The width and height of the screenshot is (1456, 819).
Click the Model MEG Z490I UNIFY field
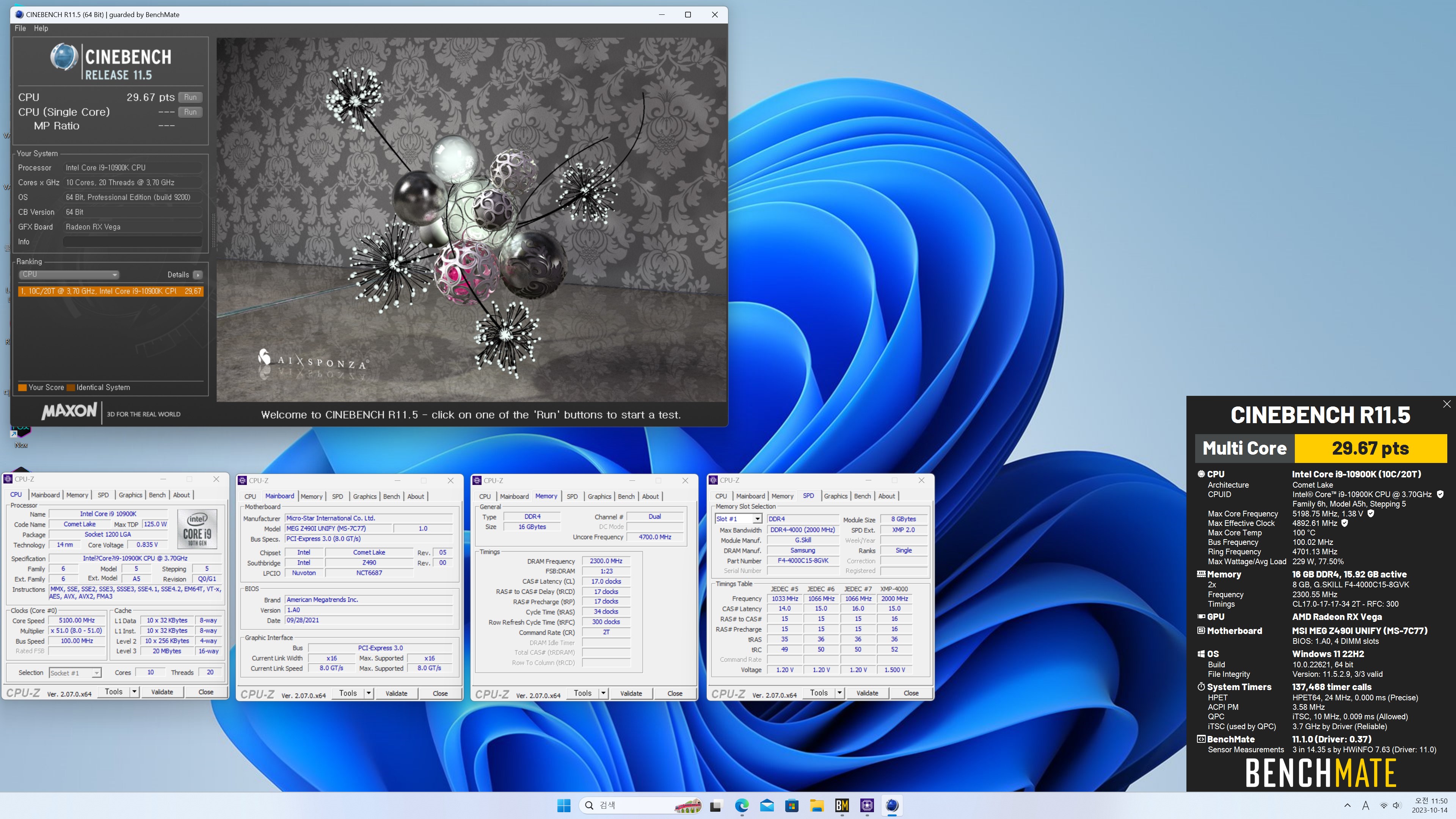point(337,529)
